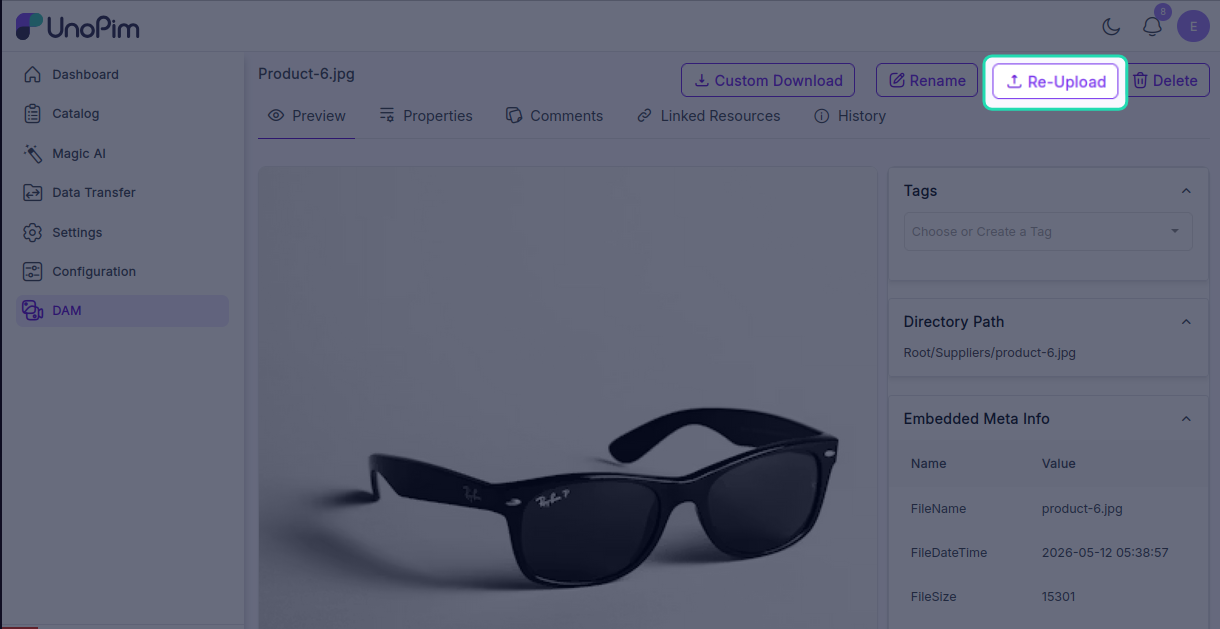Select the Root/Suppliers/product-6.jpg path text
The width and height of the screenshot is (1220, 629).
(x=990, y=353)
